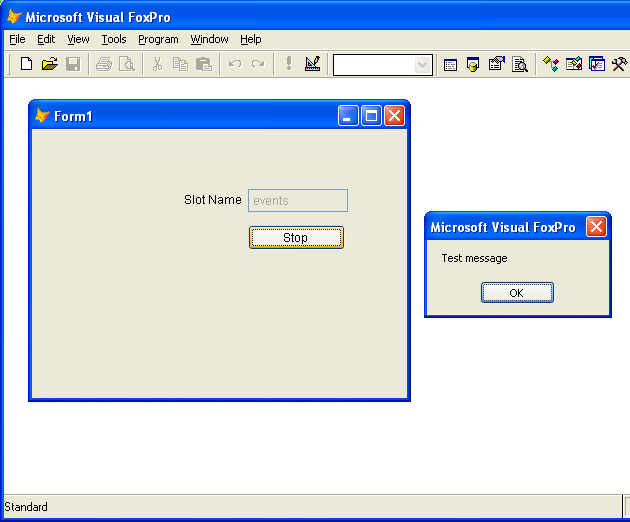Click the Open folder toolbar icon

coord(49,64)
